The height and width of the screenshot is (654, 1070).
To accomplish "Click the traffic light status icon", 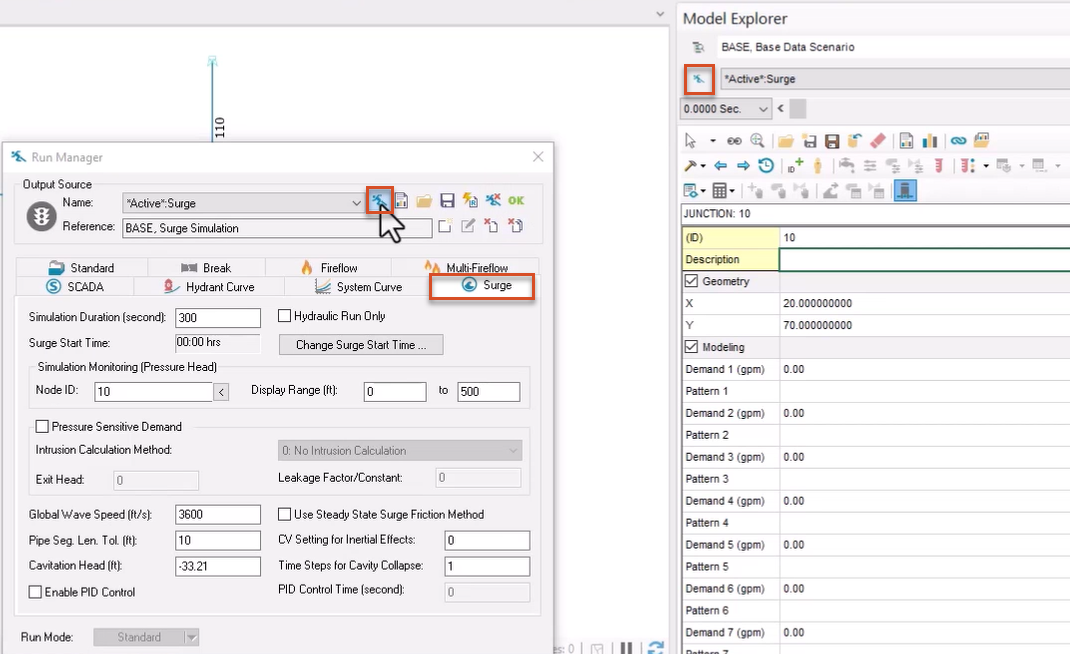I will pyautogui.click(x=41, y=216).
